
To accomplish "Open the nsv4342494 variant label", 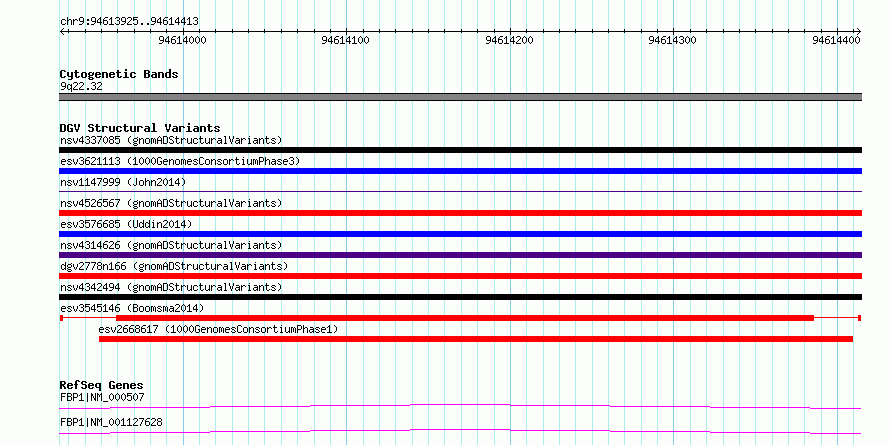I will (x=171, y=287).
